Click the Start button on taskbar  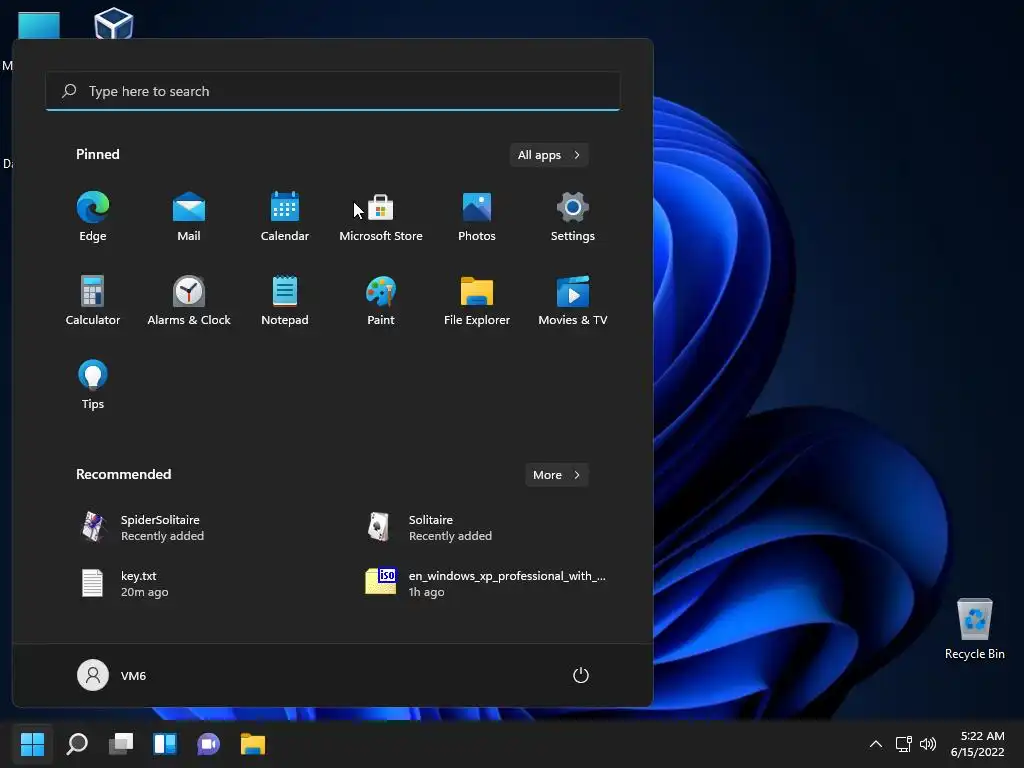[x=32, y=744]
